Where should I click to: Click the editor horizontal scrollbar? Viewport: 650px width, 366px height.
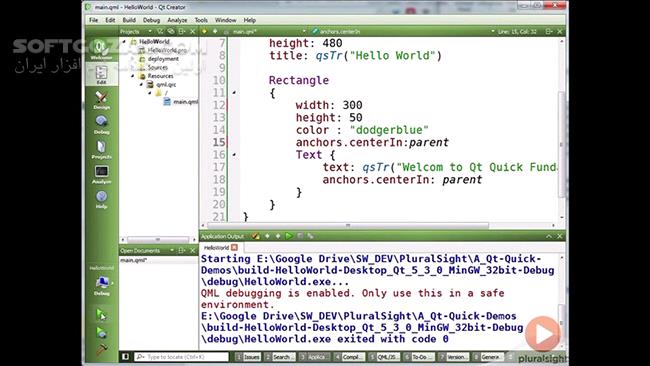(x=347, y=225)
